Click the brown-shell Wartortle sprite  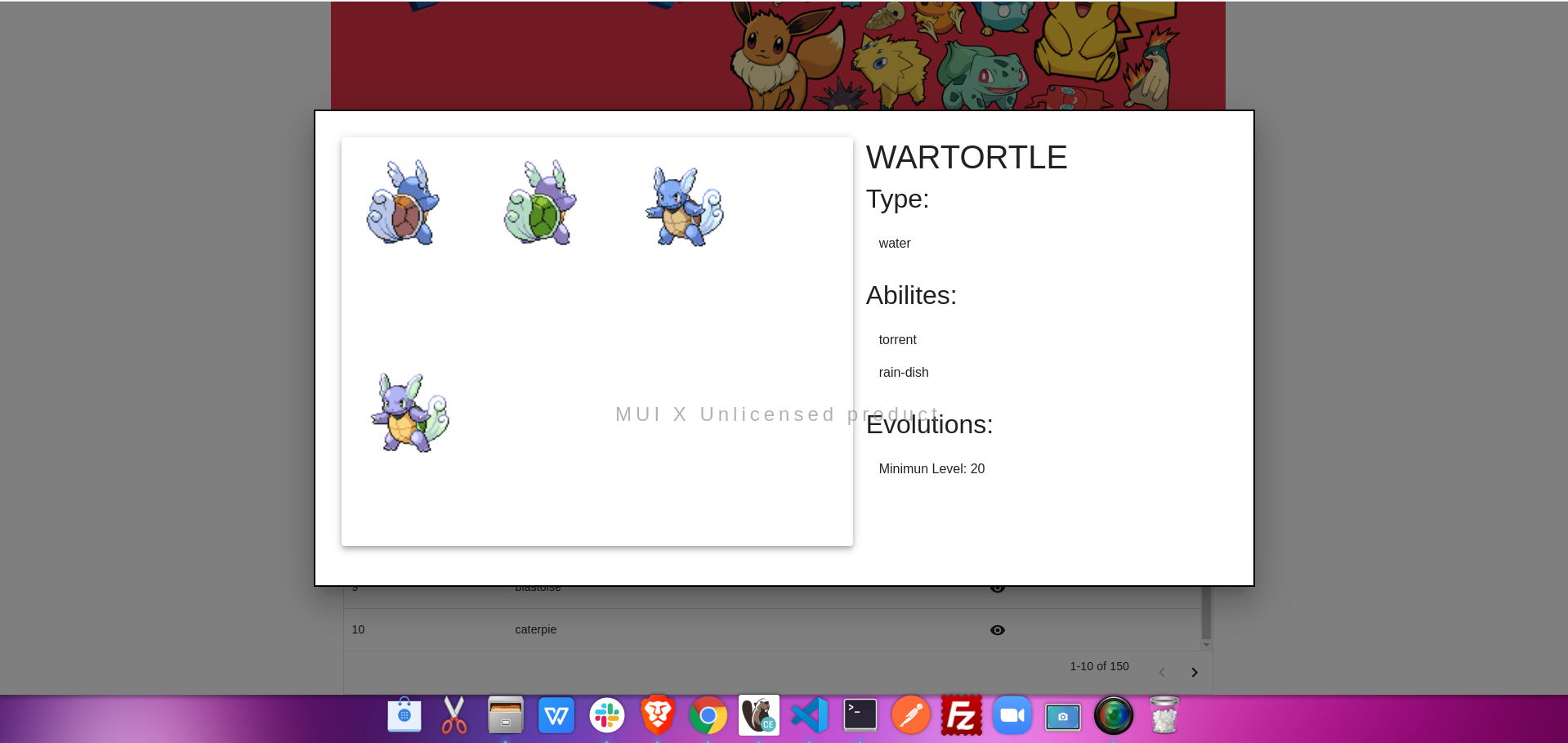(401, 203)
